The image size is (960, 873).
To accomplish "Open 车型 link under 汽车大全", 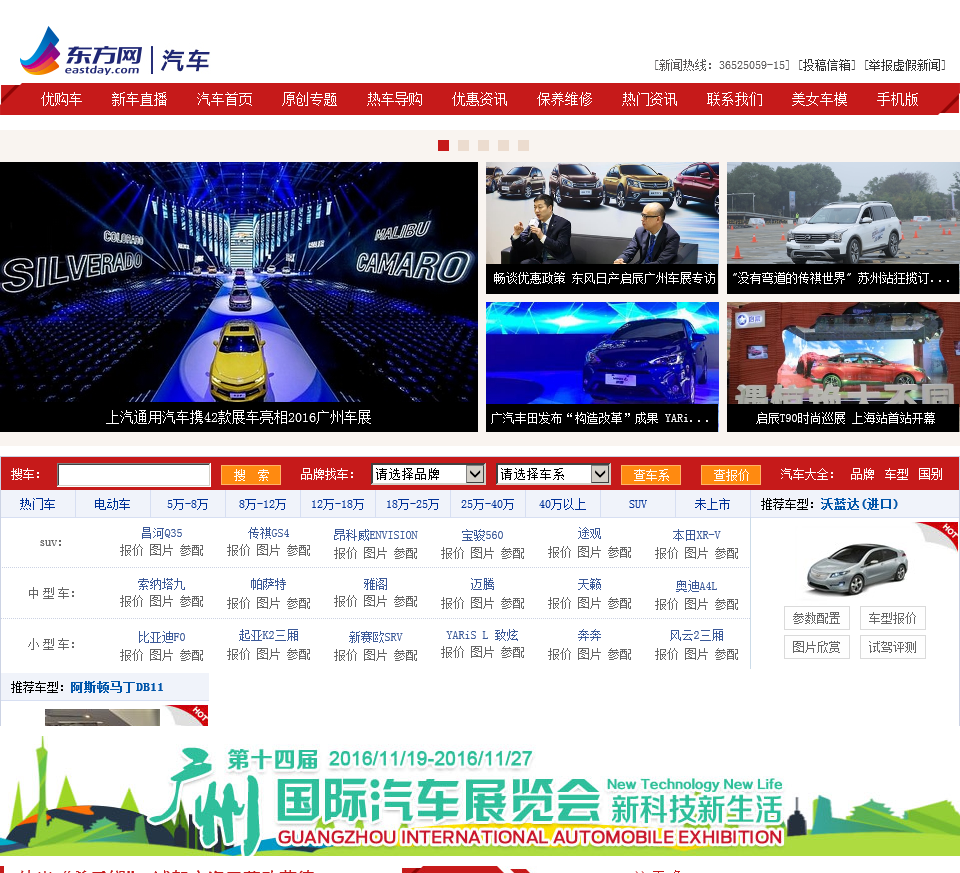I will point(896,474).
